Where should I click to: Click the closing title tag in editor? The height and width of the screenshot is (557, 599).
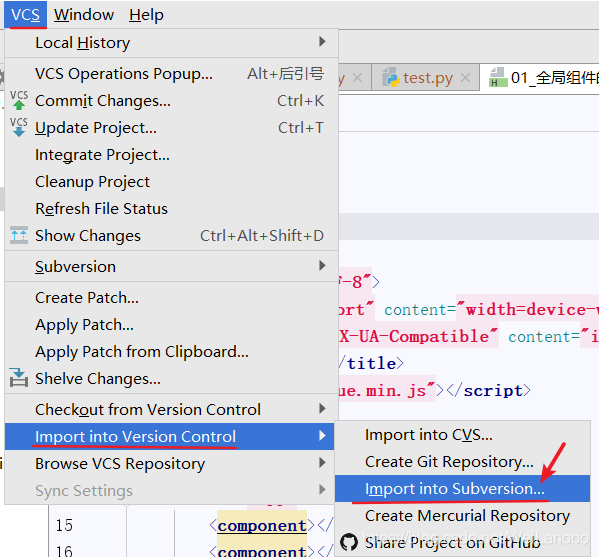coord(371,363)
